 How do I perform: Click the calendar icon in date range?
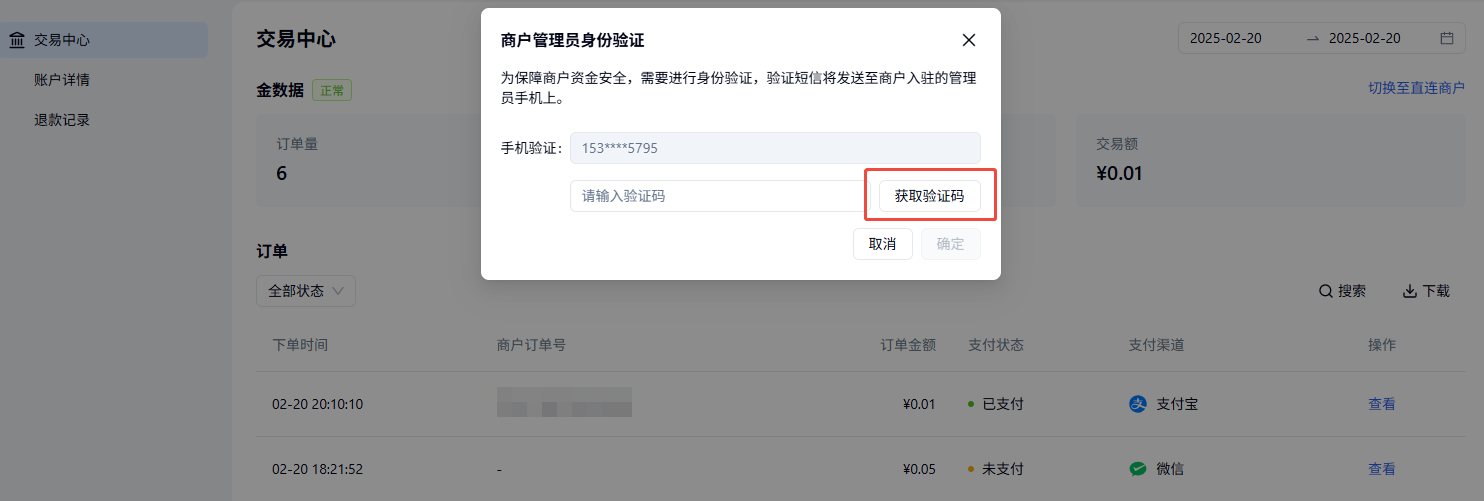(1446, 39)
